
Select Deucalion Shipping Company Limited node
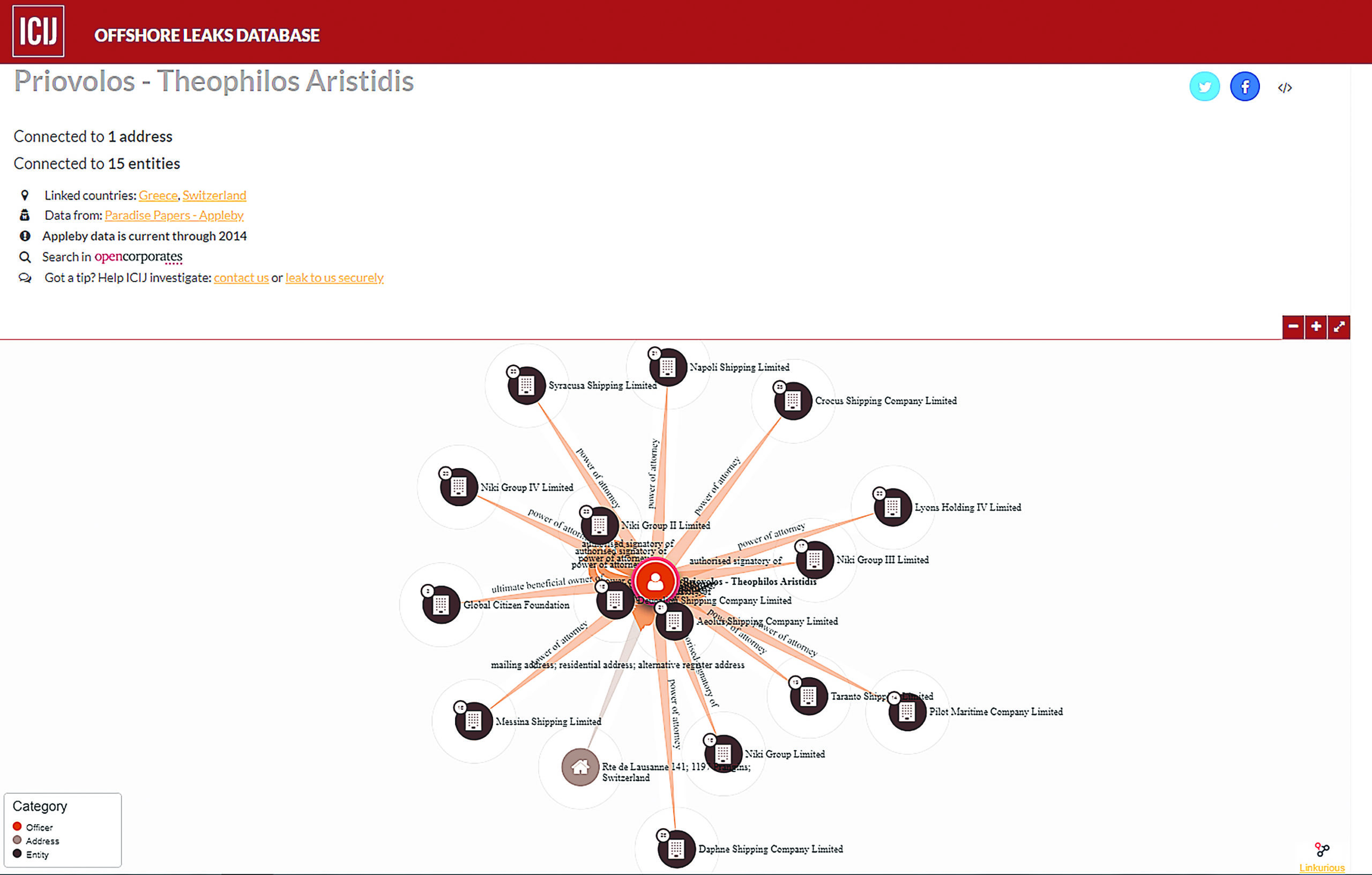coord(615,599)
